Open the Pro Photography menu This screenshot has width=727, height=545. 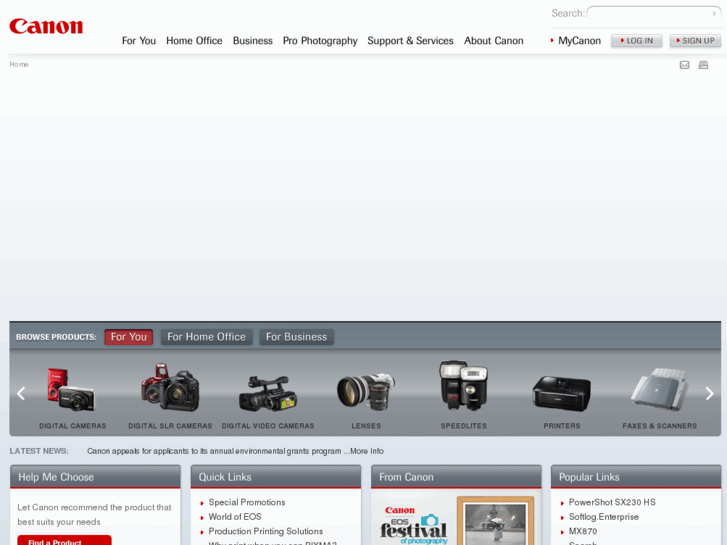320,41
